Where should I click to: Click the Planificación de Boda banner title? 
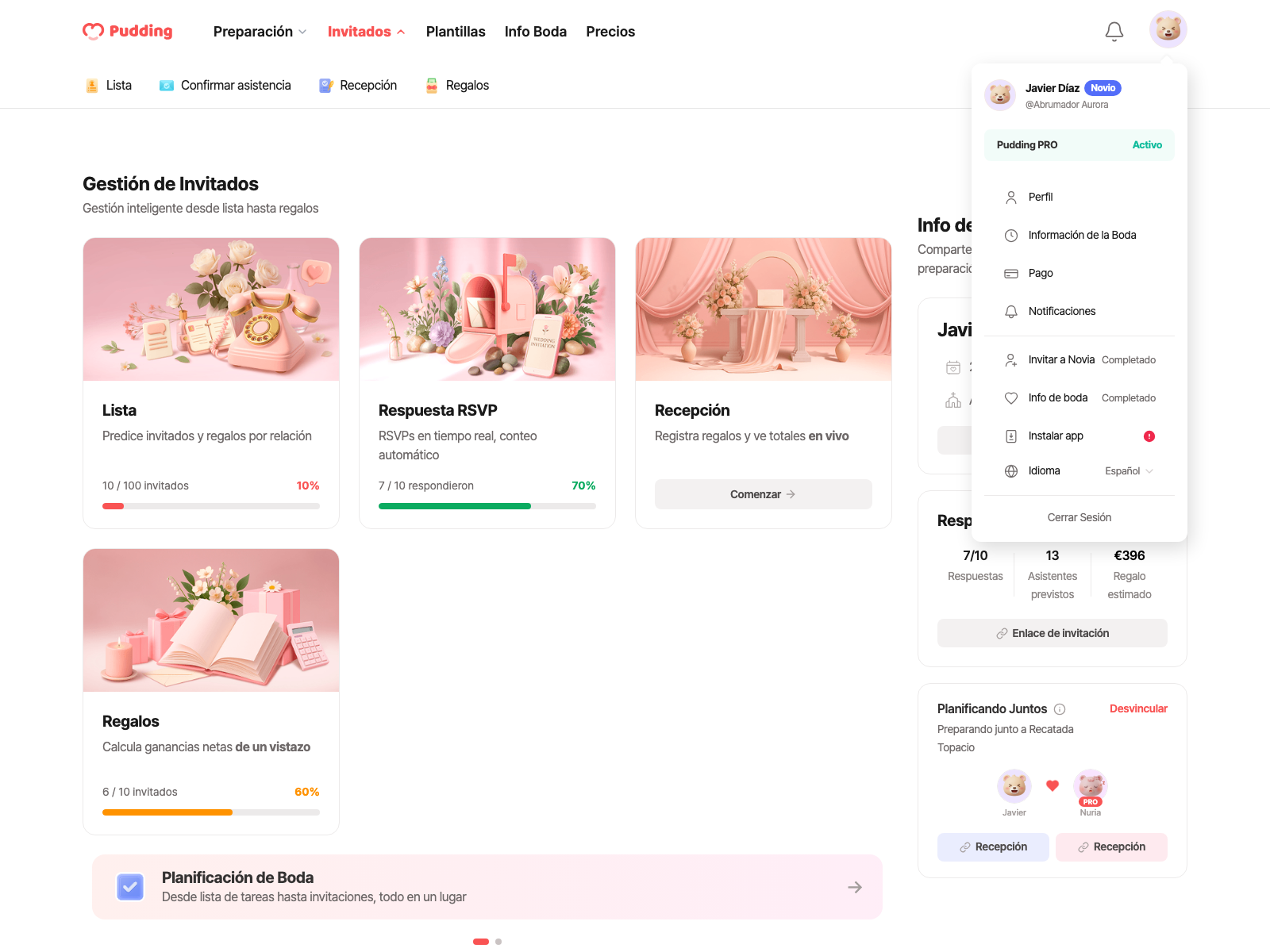point(237,877)
